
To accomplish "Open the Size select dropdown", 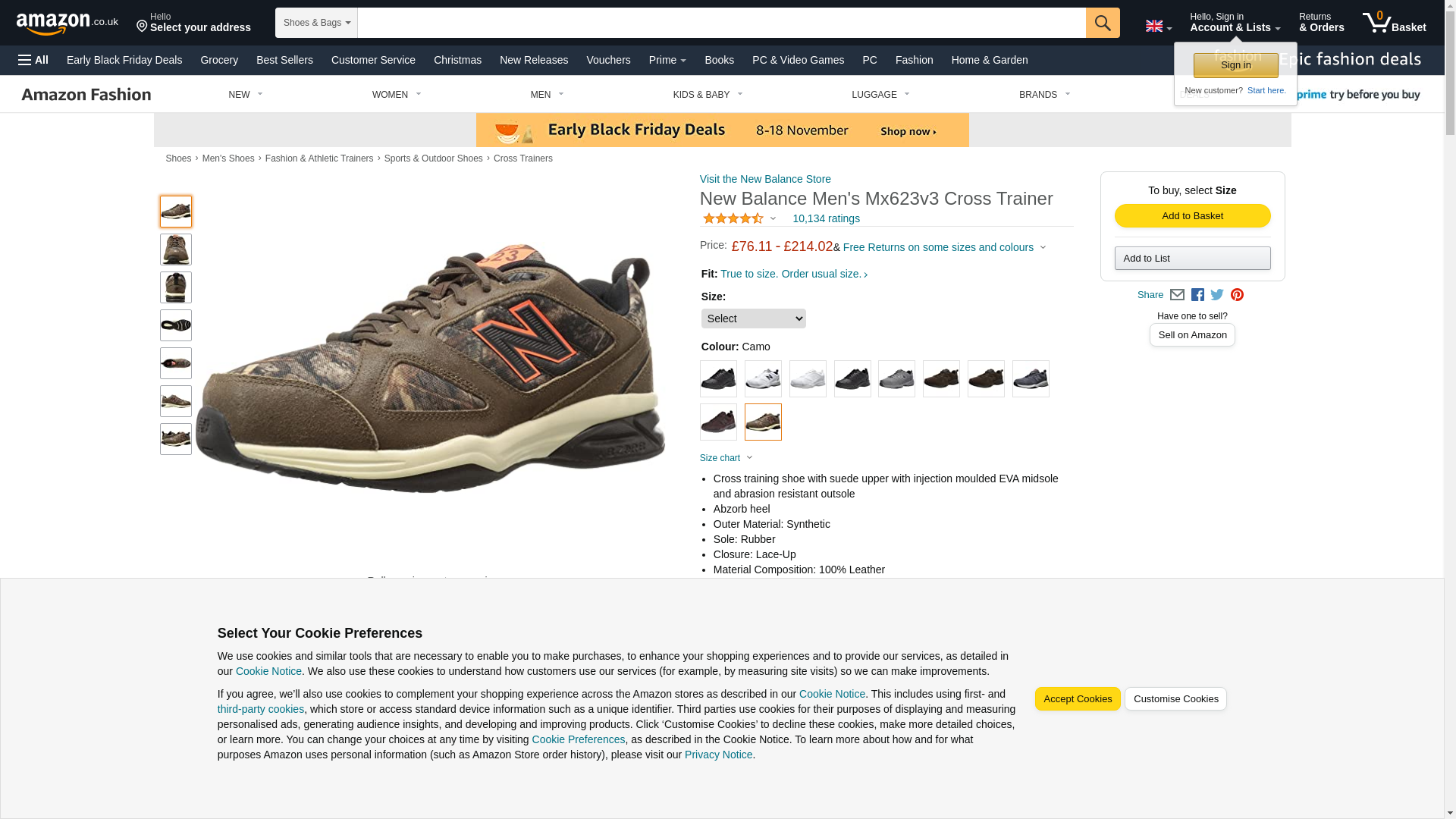I will (753, 318).
